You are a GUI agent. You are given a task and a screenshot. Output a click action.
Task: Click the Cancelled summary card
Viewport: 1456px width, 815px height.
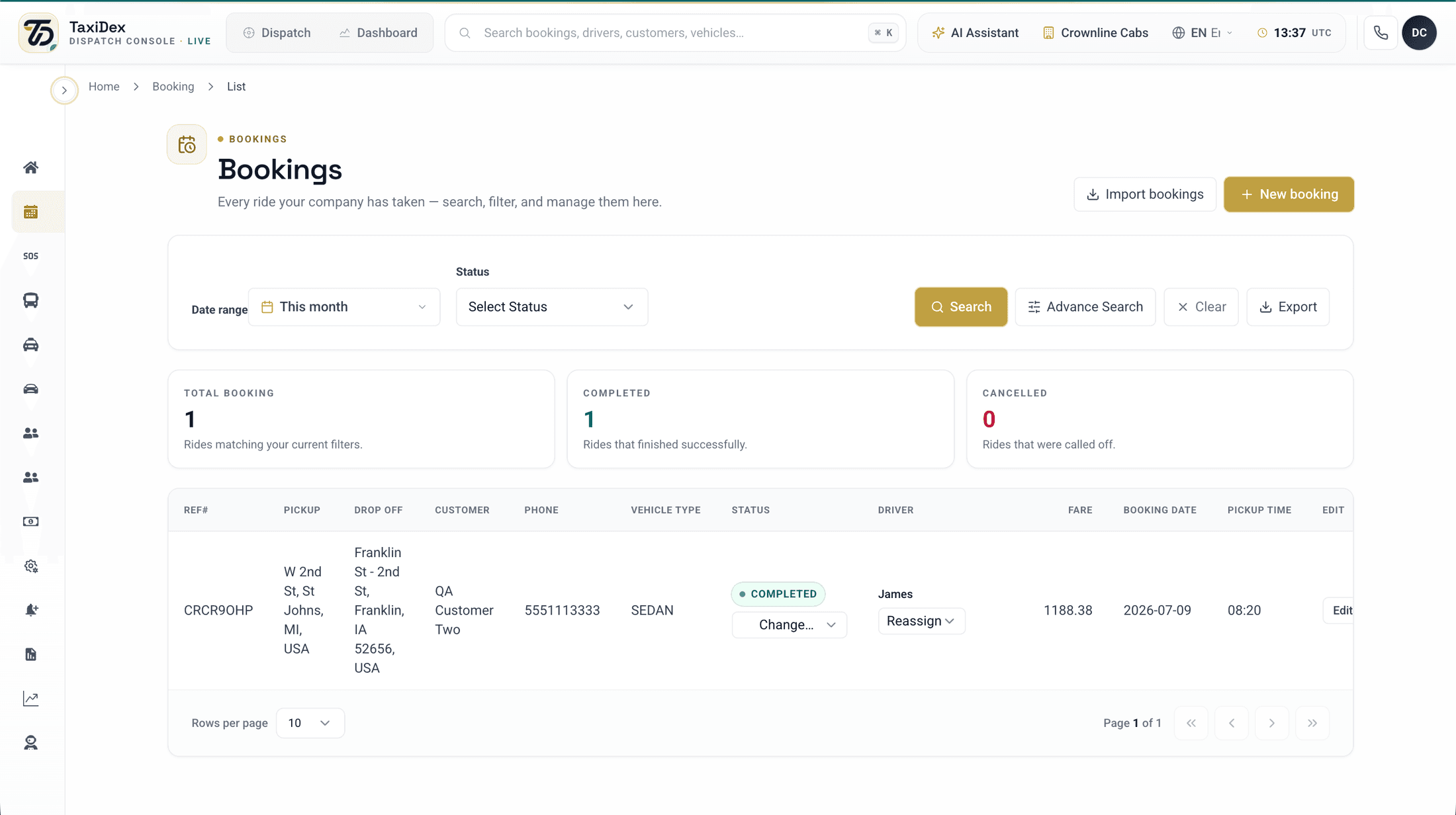(1160, 419)
